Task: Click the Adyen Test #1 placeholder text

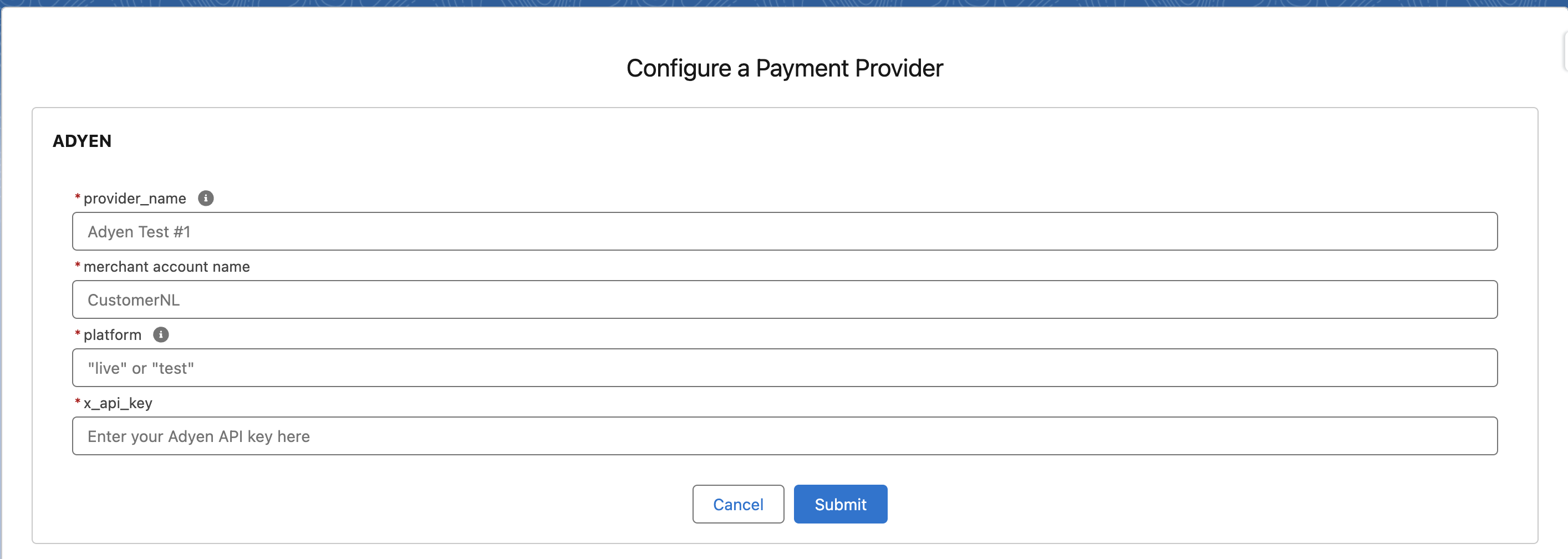Action: click(x=139, y=231)
